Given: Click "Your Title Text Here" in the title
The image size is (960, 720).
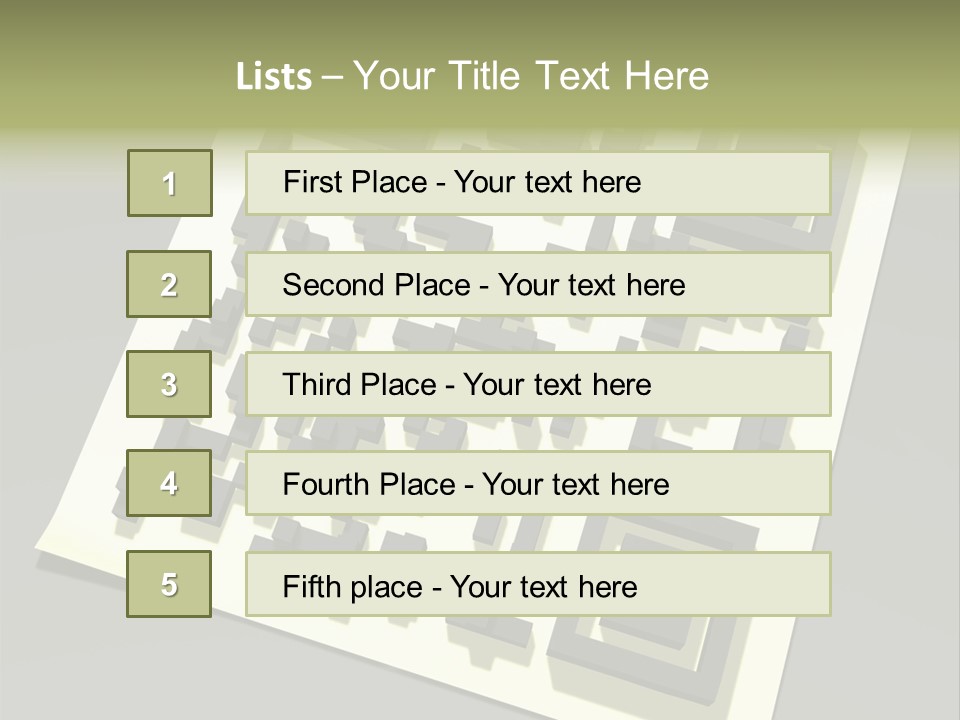Looking at the screenshot, I should point(531,76).
